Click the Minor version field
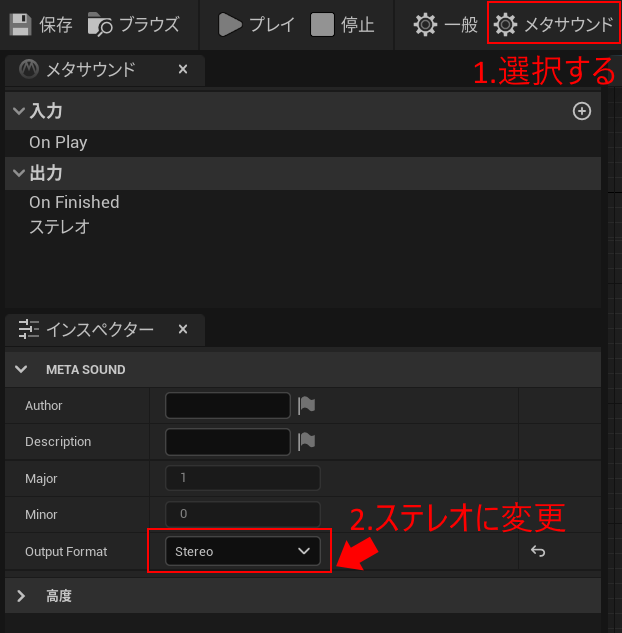Screen dimensions: 622x633 point(243,514)
